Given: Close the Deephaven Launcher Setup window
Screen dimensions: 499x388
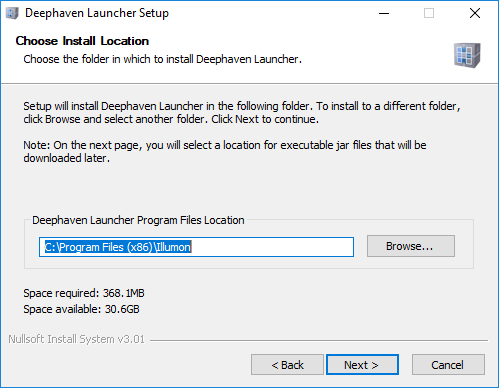Looking at the screenshot, I should pyautogui.click(x=475, y=13).
